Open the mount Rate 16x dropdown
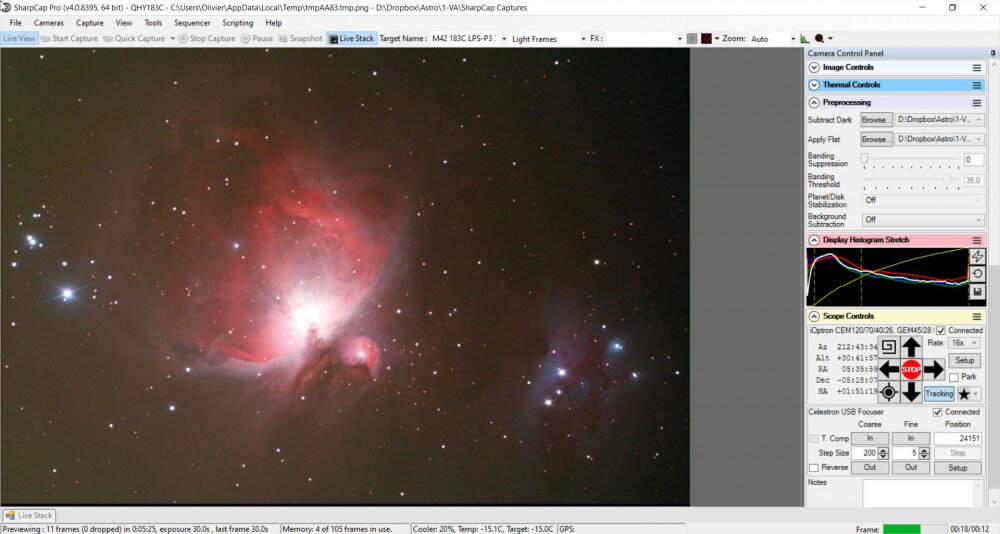This screenshot has width=1000, height=534. point(964,343)
